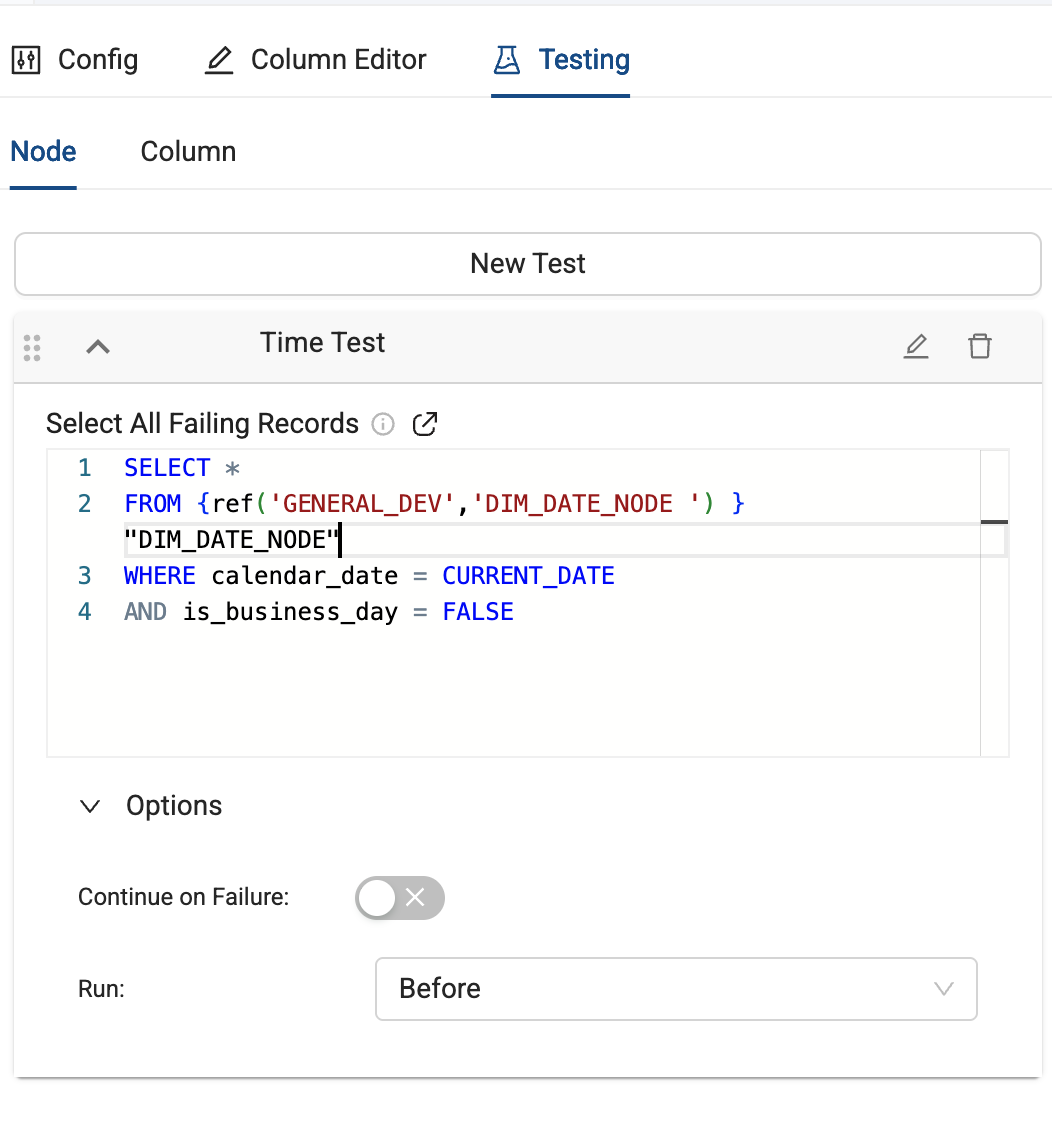Click the FALSE keyword in line 4
This screenshot has height=1122, width=1052.
point(478,612)
